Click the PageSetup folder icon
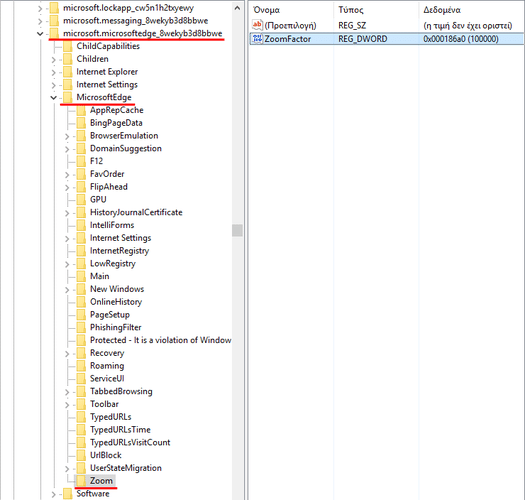The image size is (525, 500). tap(81, 314)
